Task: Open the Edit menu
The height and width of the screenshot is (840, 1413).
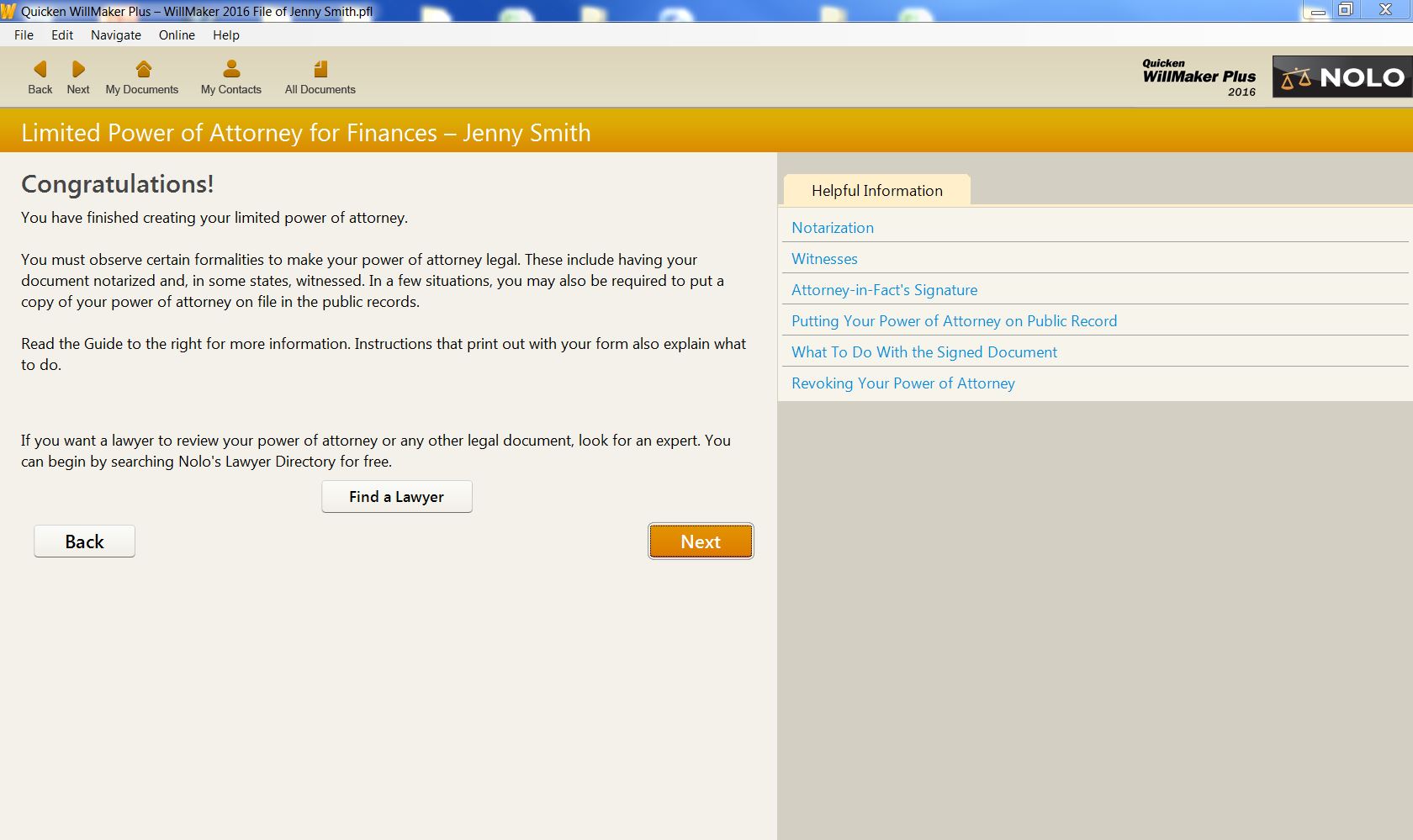Action: pyautogui.click(x=61, y=35)
